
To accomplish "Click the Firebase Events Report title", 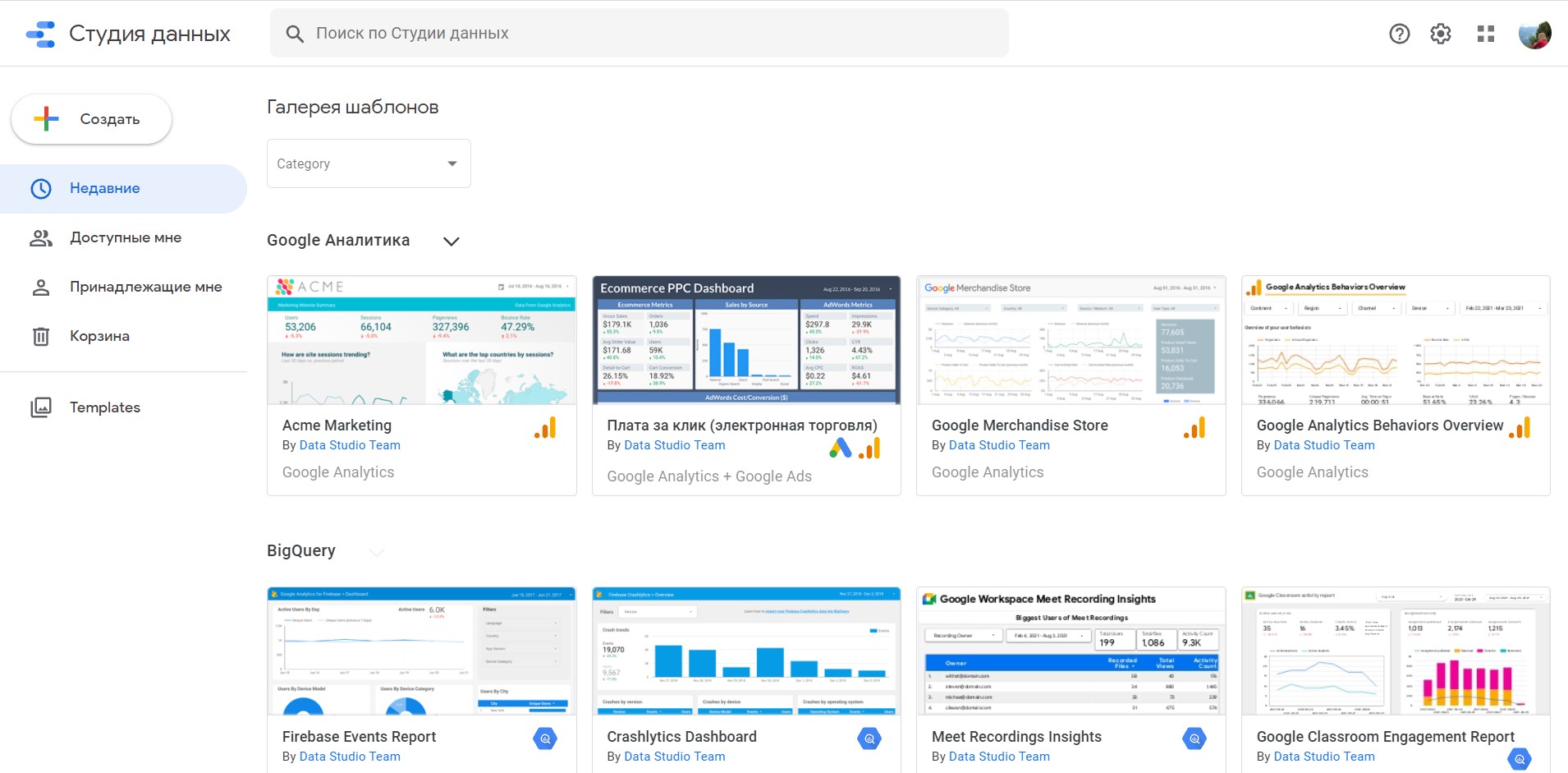I will [x=359, y=737].
